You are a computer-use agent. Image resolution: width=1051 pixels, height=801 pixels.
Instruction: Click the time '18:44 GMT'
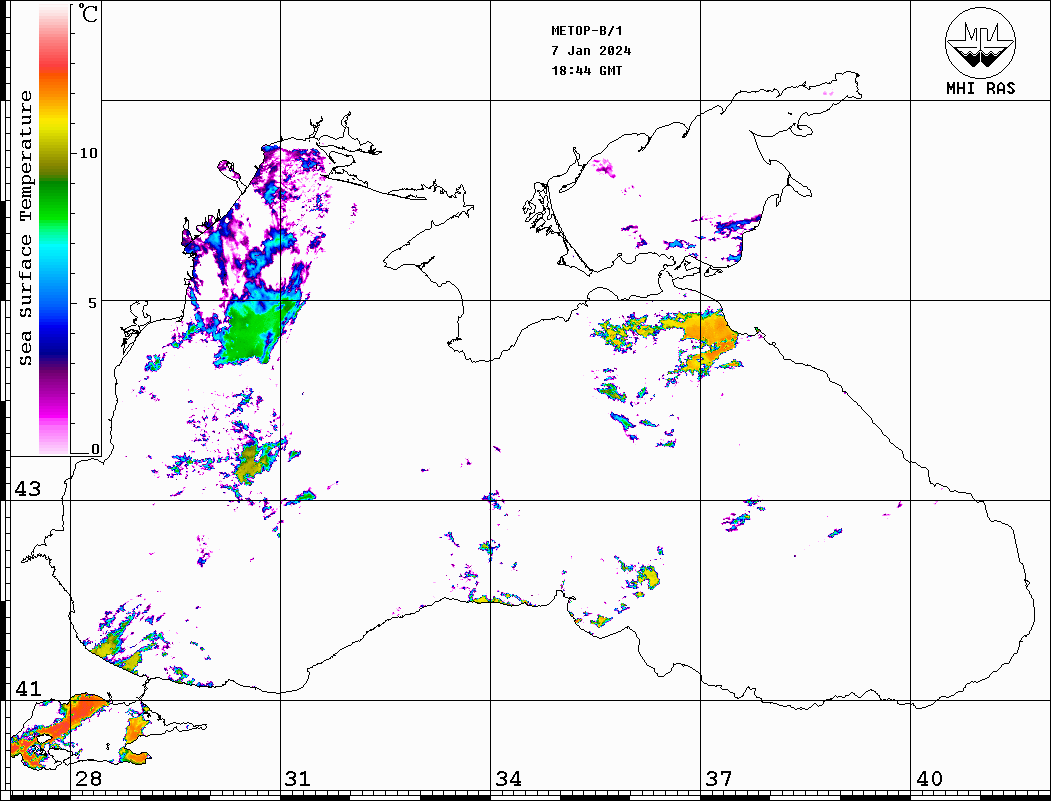click(x=586, y=71)
